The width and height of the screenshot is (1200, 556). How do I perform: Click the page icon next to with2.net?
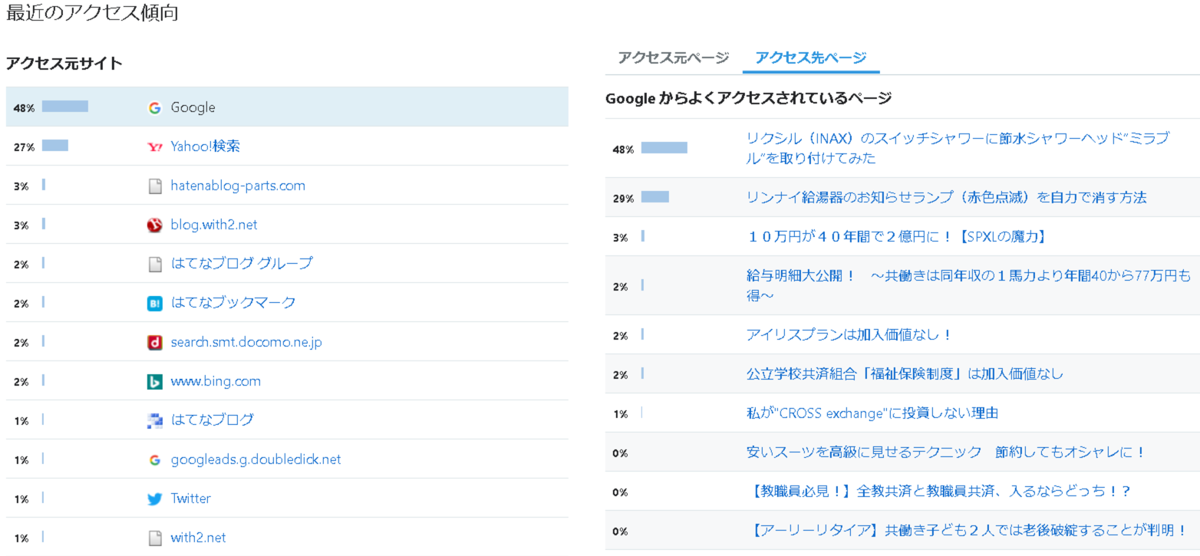pos(154,538)
